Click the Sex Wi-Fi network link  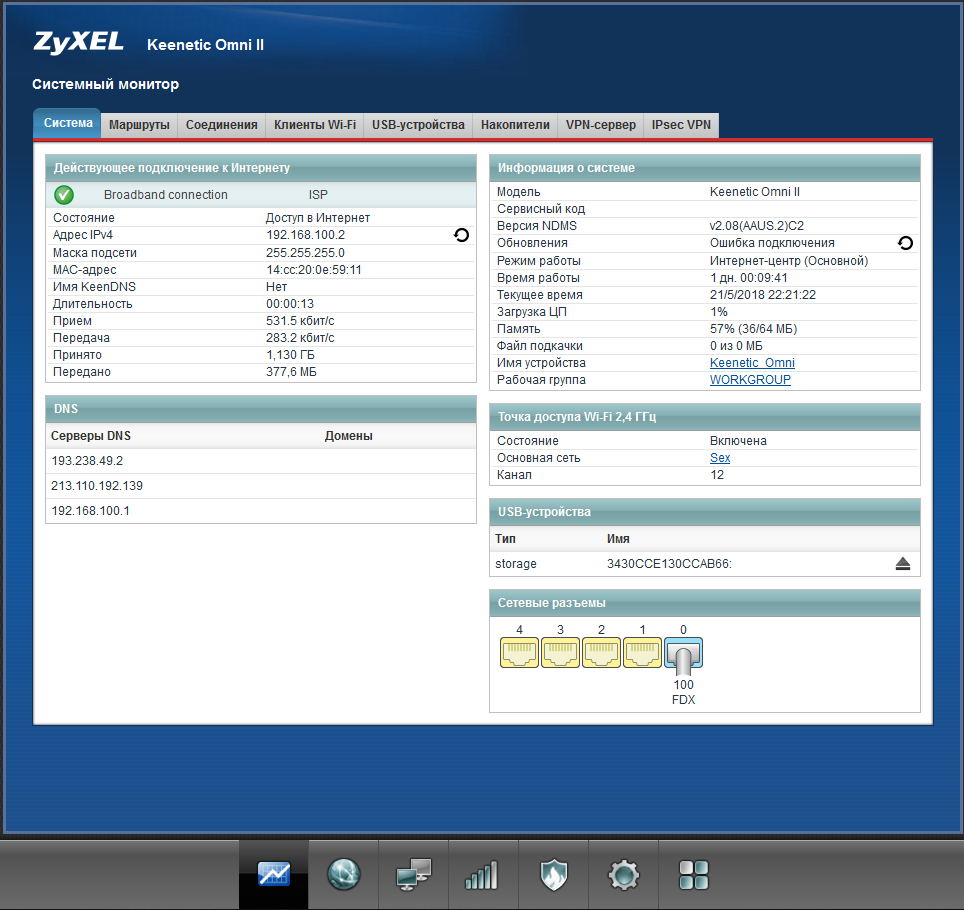[720, 458]
